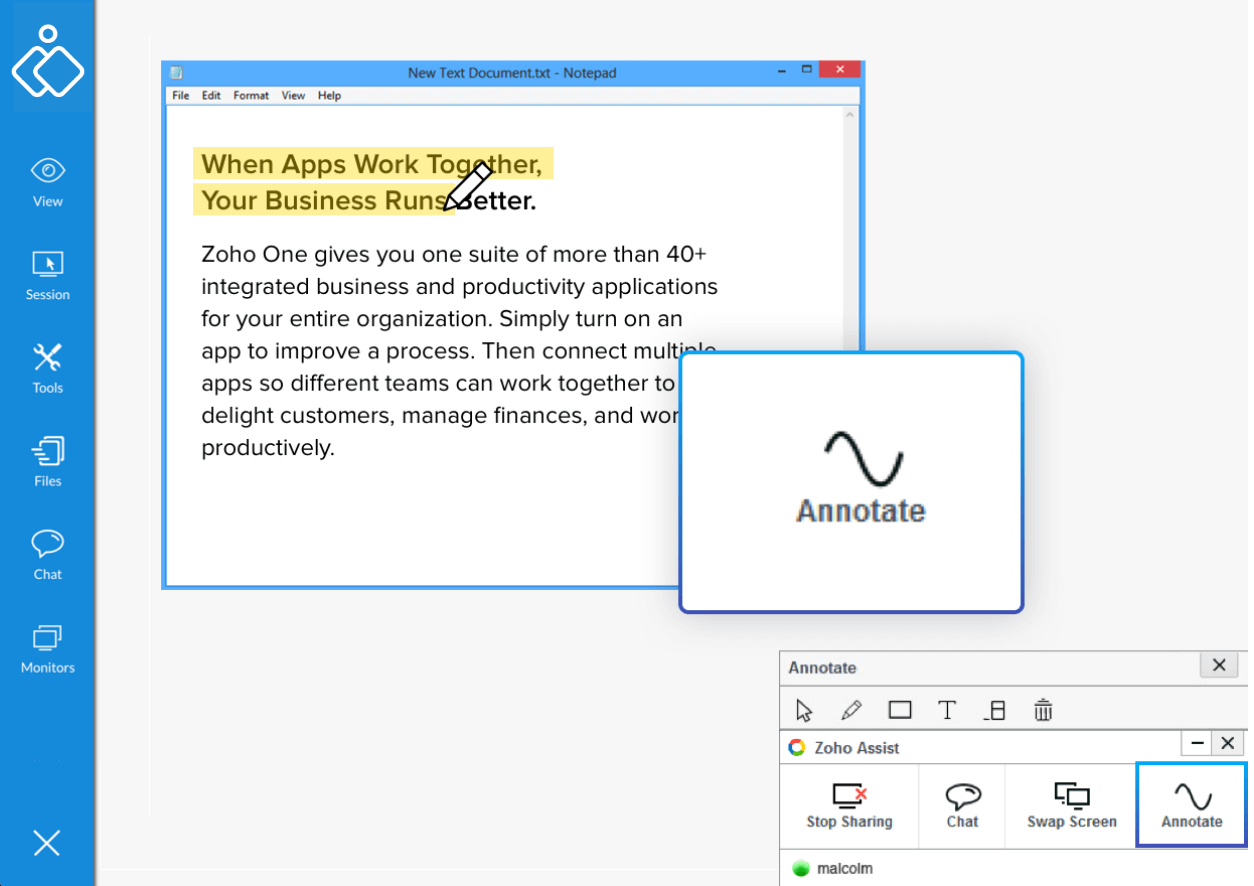The width and height of the screenshot is (1254, 886).
Task: Open the Edit menu in Notepad
Action: [211, 95]
